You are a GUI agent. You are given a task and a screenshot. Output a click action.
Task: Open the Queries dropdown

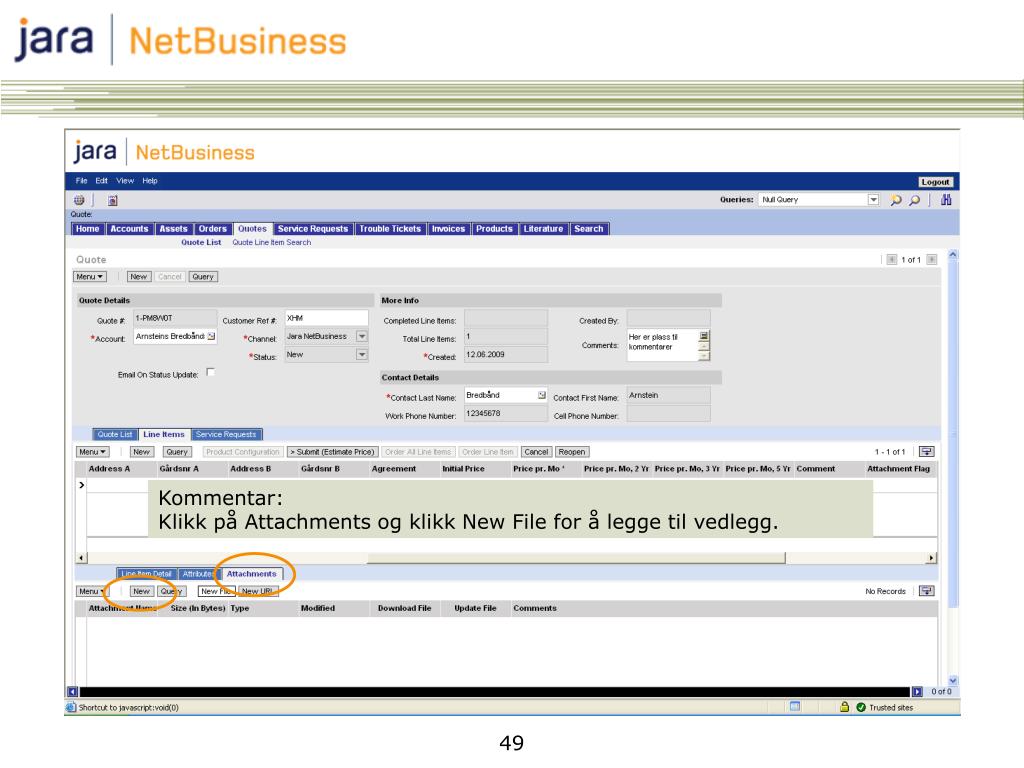(873, 200)
